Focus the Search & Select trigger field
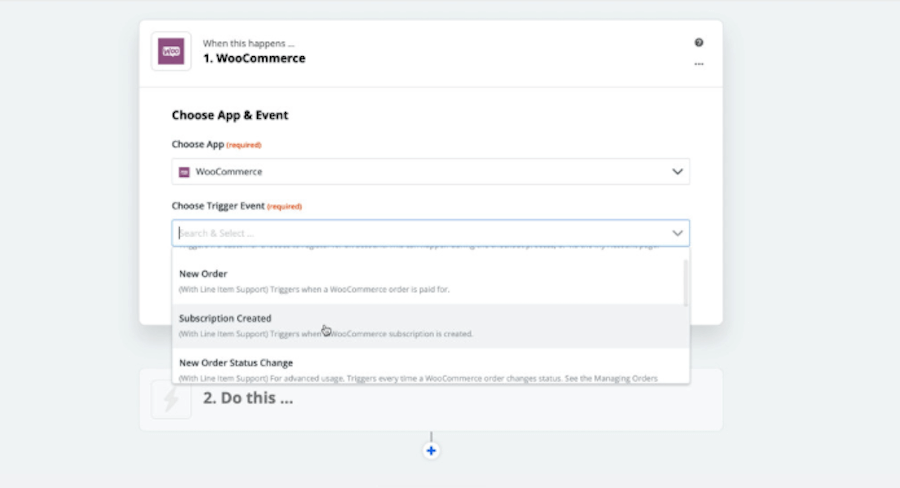 pos(420,233)
